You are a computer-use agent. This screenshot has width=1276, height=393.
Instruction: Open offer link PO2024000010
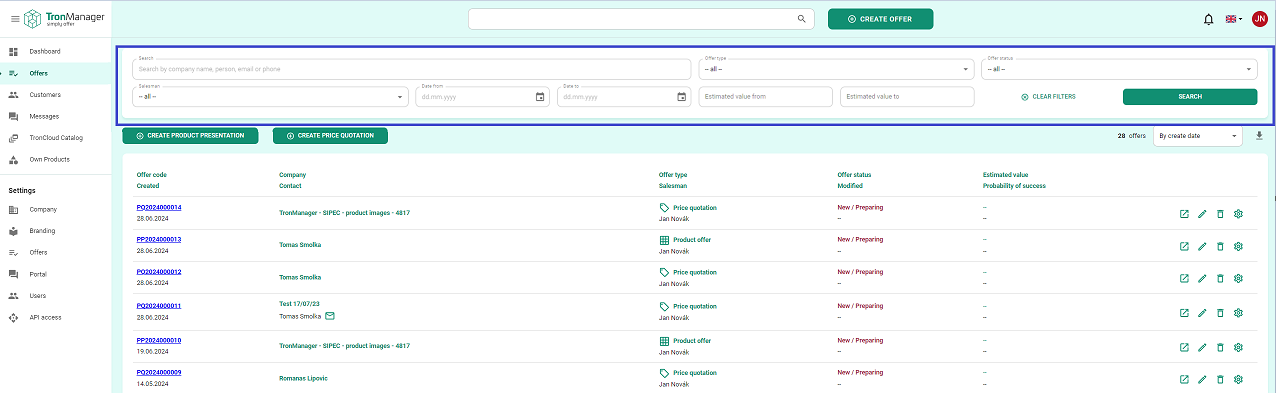click(159, 340)
